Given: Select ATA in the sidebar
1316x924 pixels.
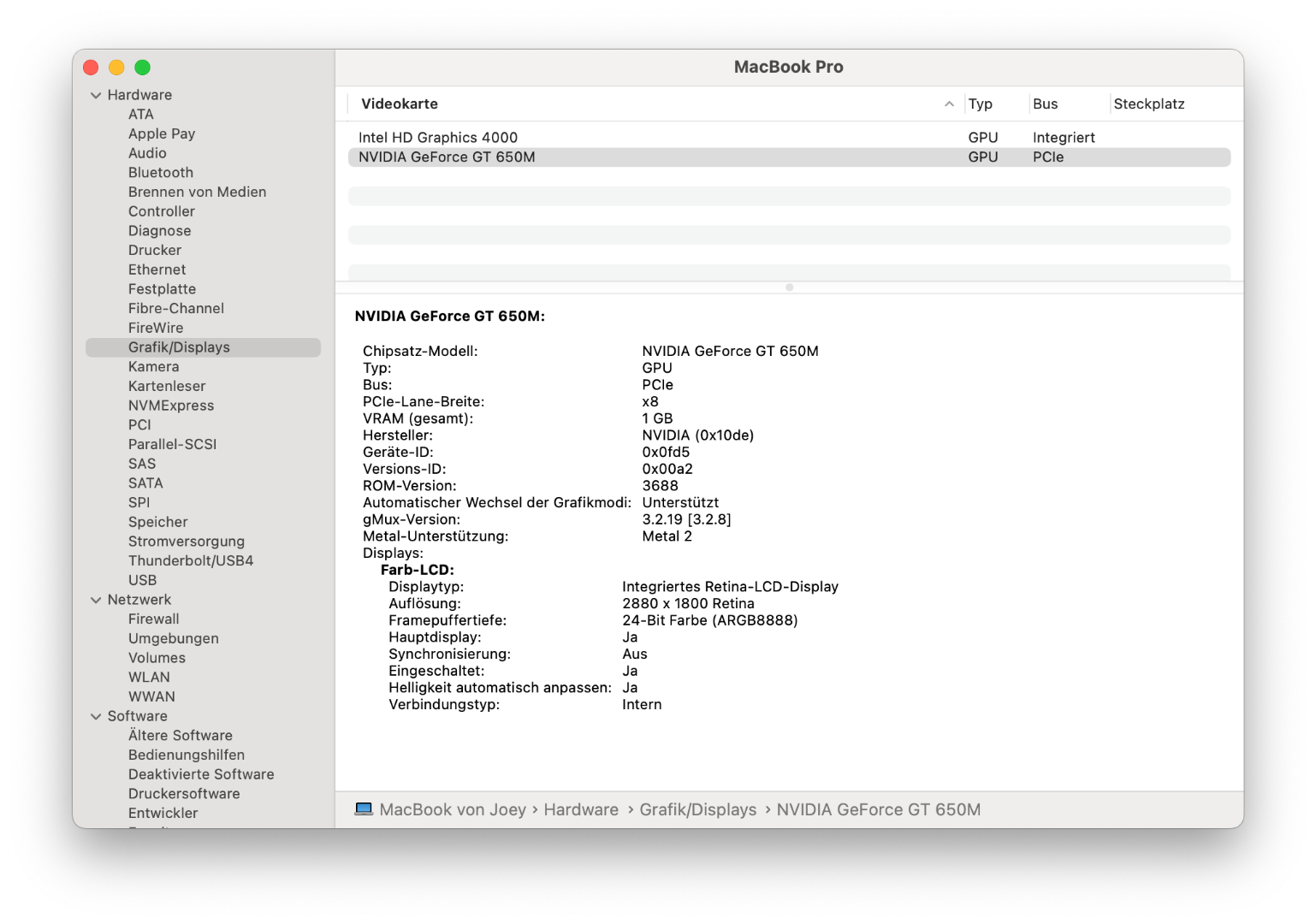Looking at the screenshot, I should [x=141, y=115].
